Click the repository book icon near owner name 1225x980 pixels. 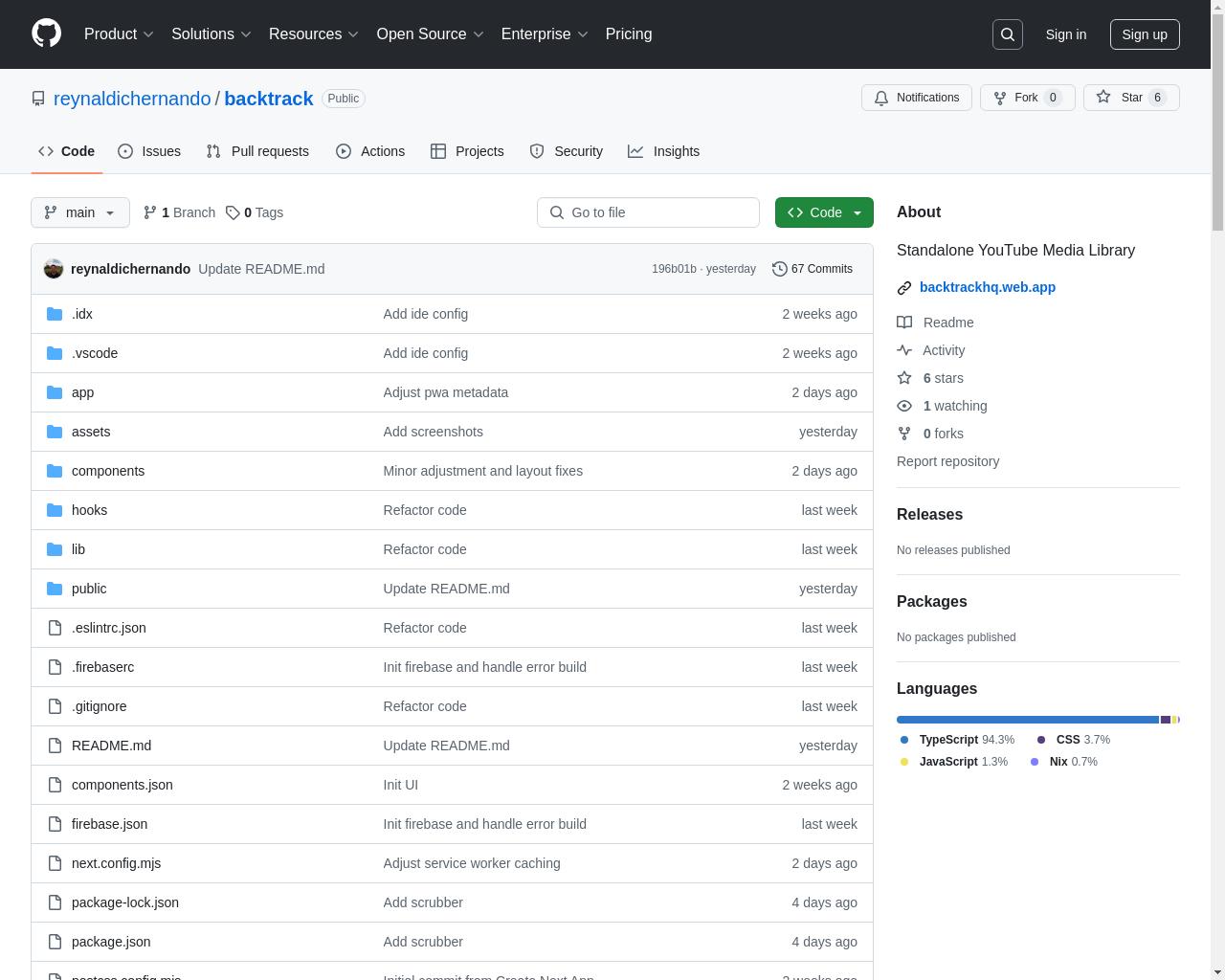coord(38,99)
